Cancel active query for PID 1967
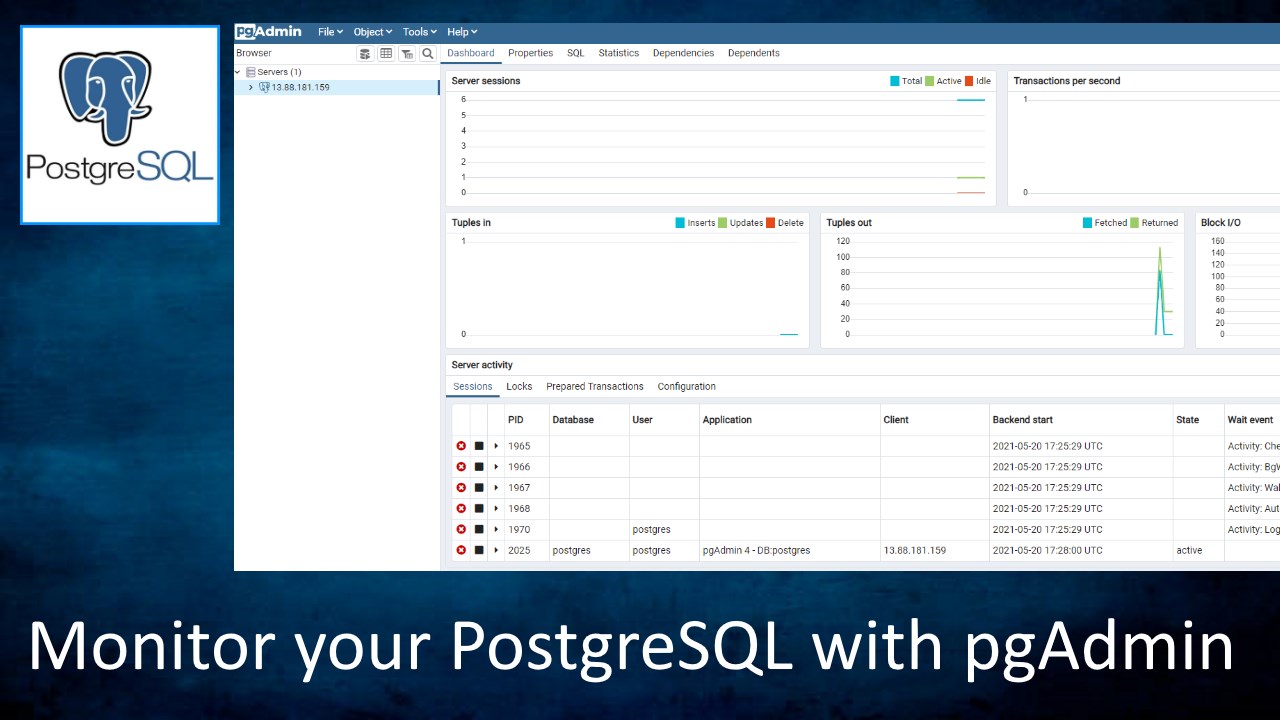The width and height of the screenshot is (1280, 720). 479,488
